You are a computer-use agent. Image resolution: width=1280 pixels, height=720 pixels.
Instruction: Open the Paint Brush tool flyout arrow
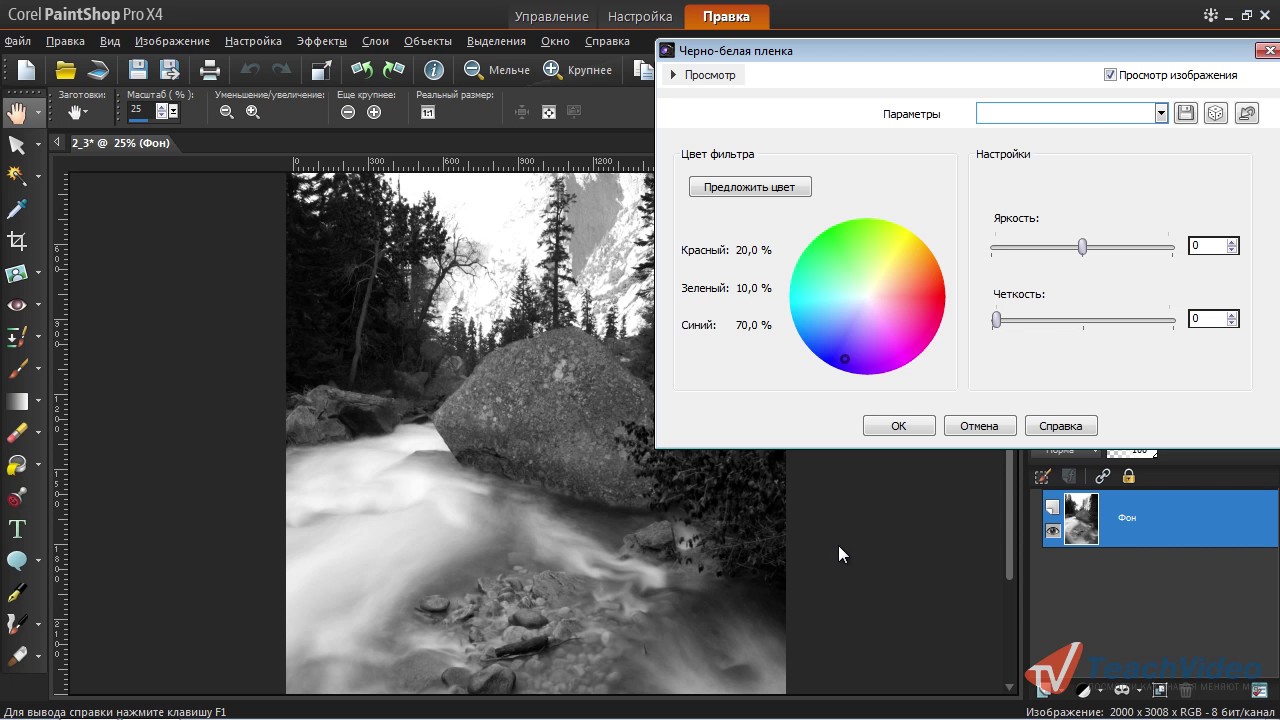[38, 369]
